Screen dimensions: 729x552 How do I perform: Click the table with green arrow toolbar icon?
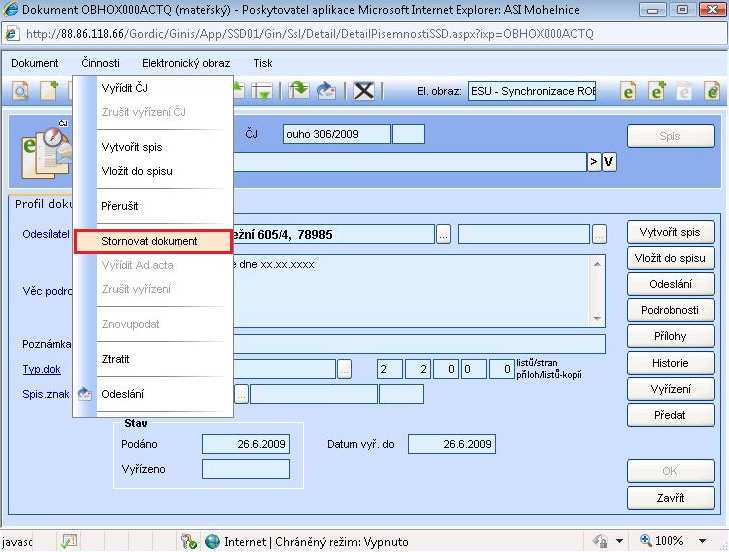tap(262, 91)
